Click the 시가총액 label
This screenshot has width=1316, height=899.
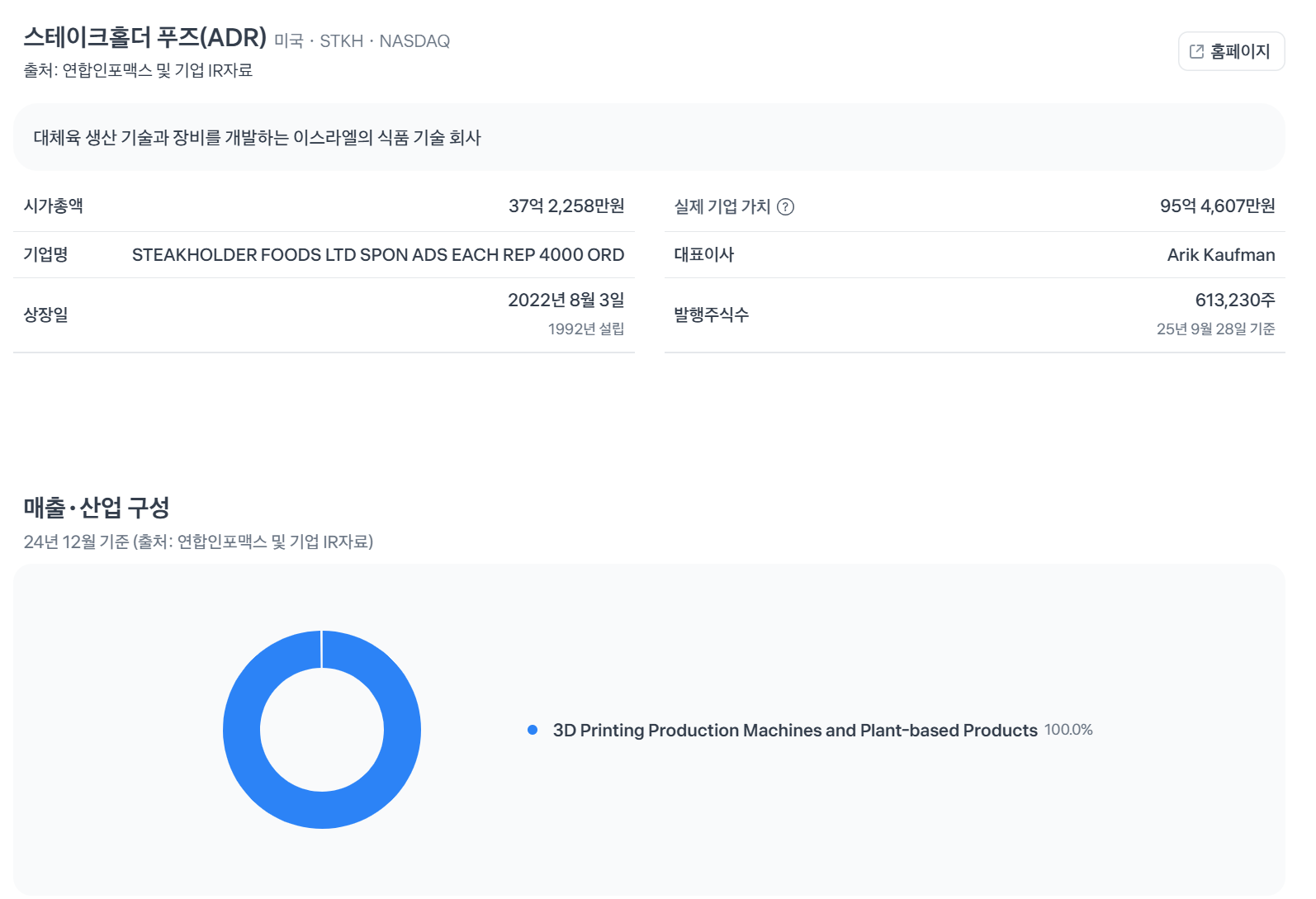(x=53, y=206)
